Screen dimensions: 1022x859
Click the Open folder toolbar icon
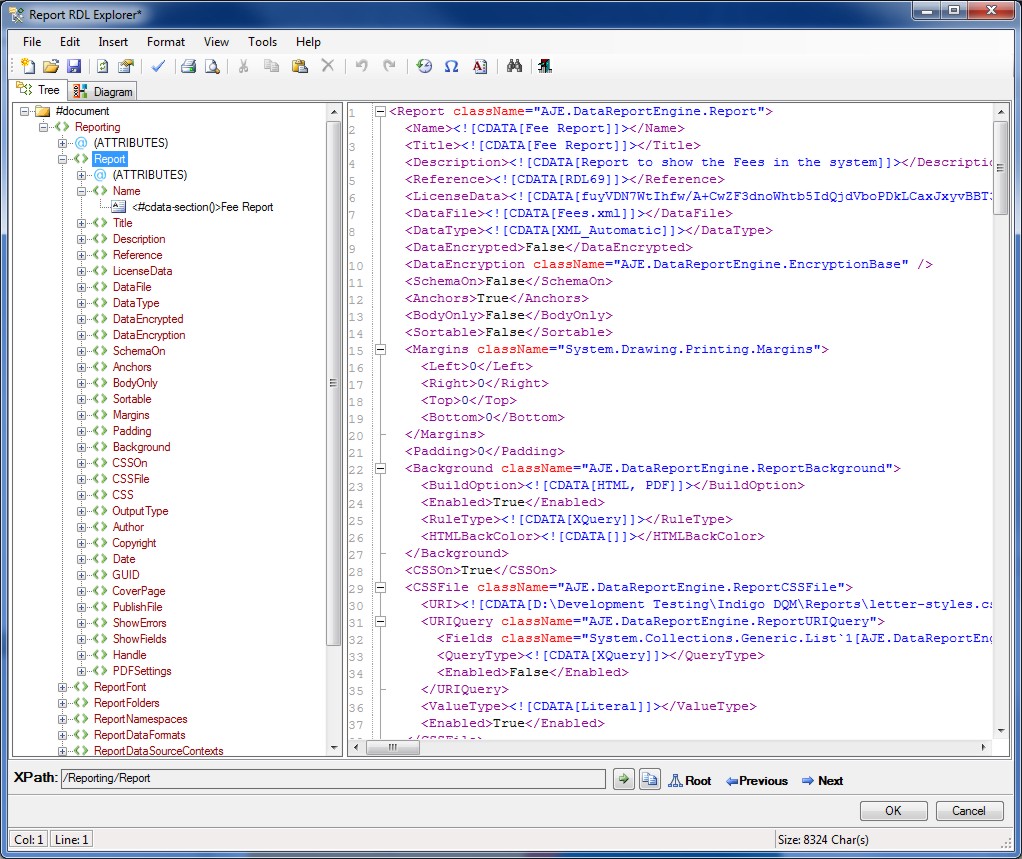[50, 67]
